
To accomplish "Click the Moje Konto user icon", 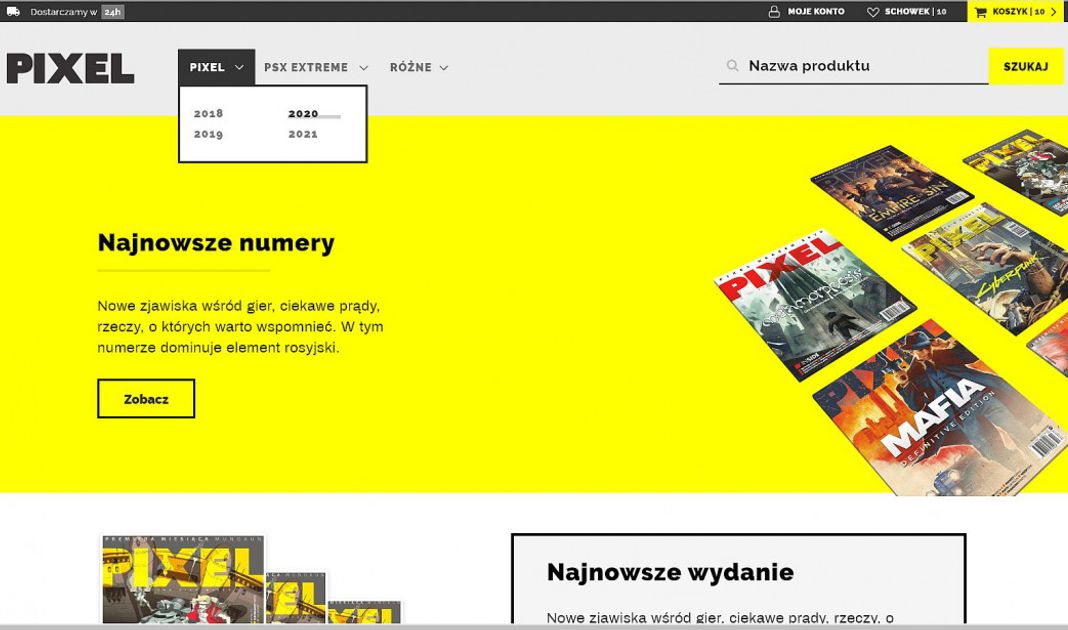I will 774,12.
